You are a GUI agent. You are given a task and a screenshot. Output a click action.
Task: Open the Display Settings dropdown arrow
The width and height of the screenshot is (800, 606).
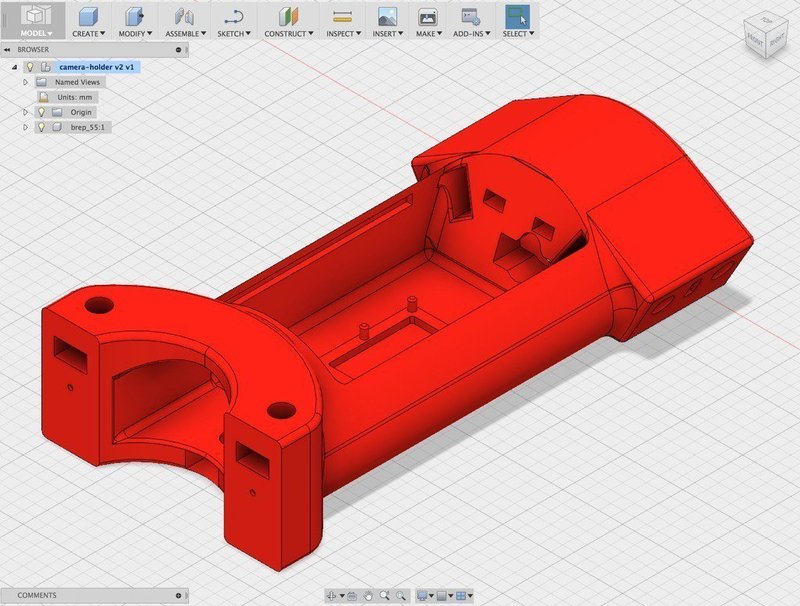(431, 596)
